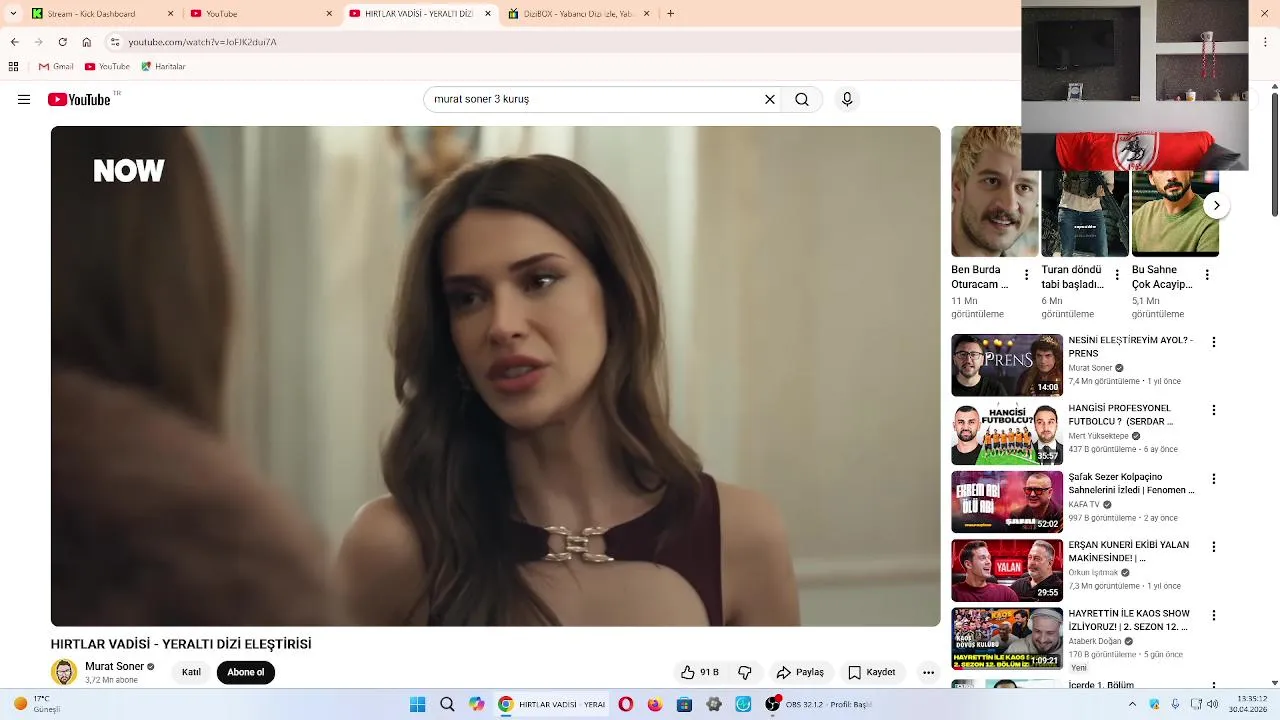Click the Ataberk Doğan channel name
Screen dimensions: 1280x720
tap(1095, 641)
